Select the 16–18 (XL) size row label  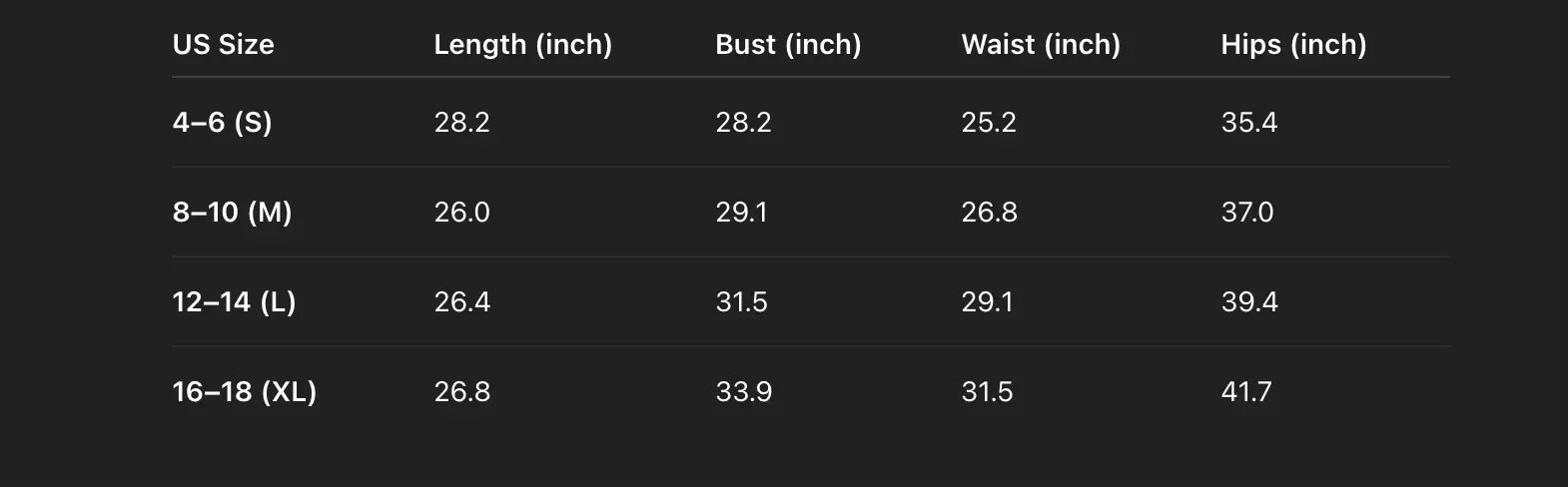244,392
